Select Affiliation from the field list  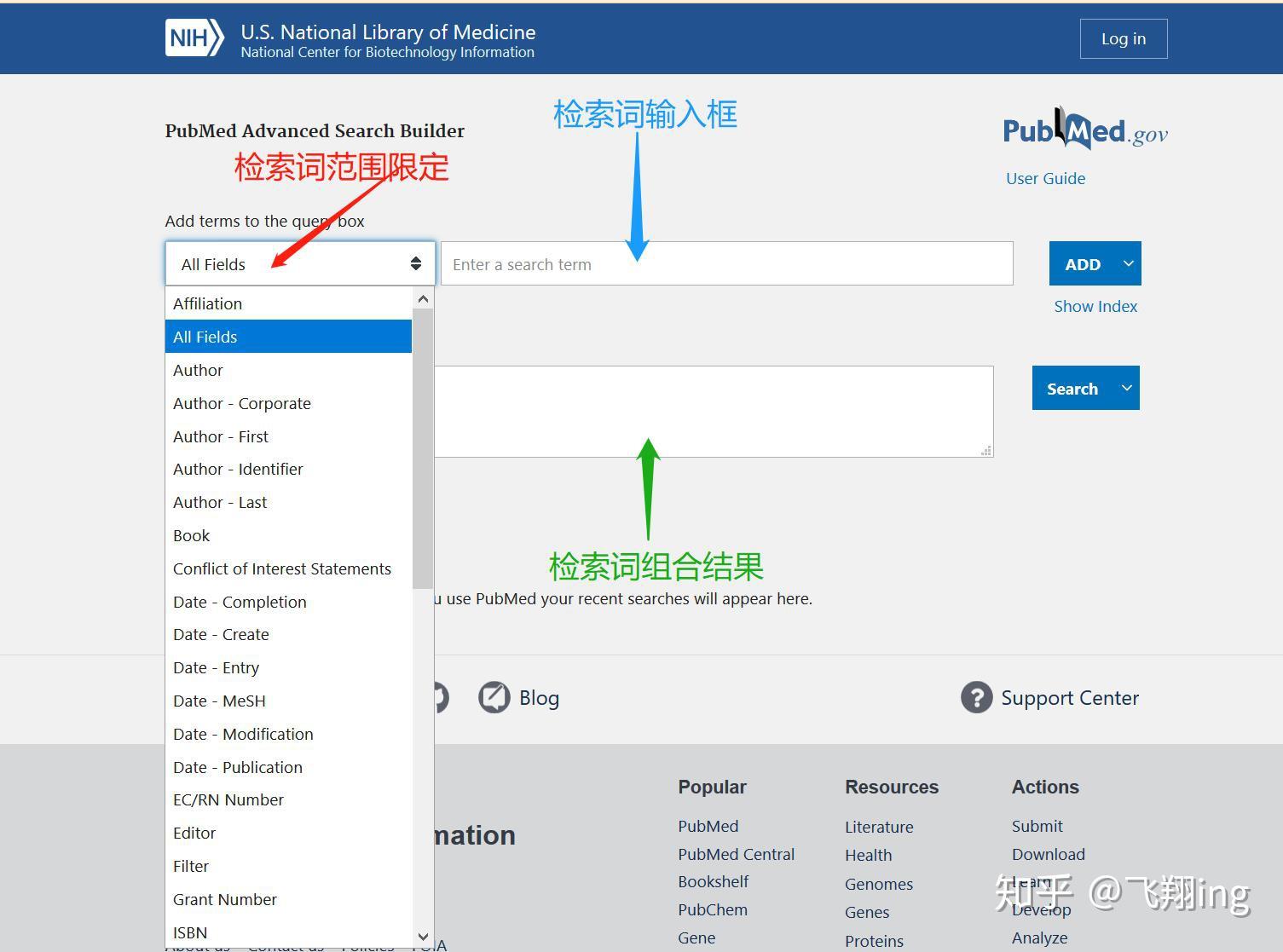tap(288, 303)
